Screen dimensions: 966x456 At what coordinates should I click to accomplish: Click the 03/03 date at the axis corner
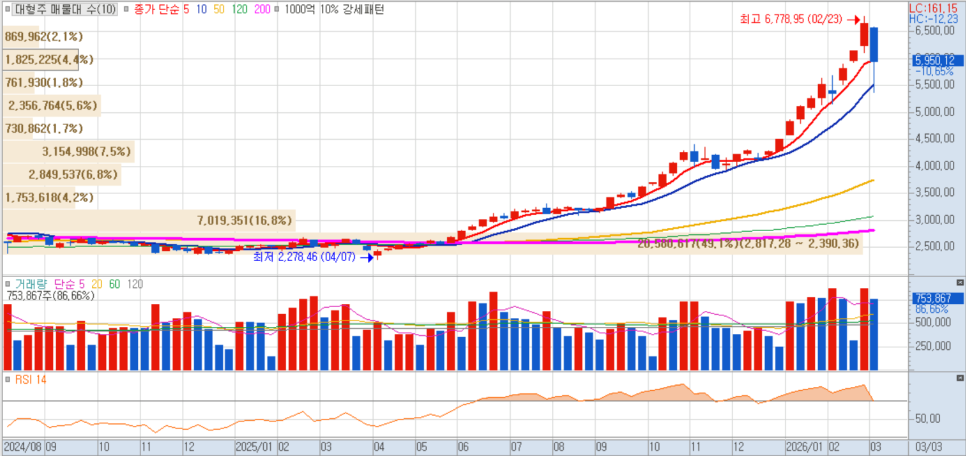927,446
